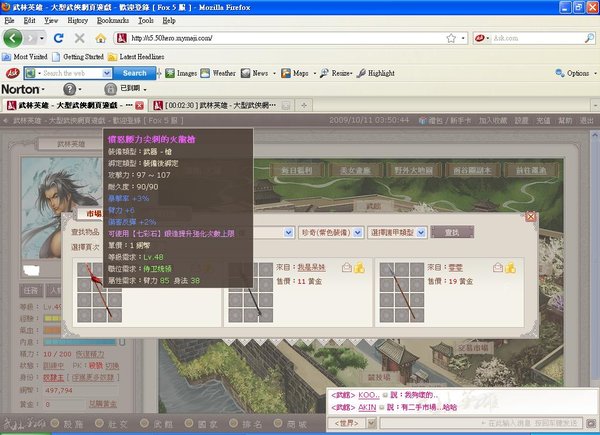Open the Help menu
Viewport: 600px width, 435px height.
pos(169,20)
